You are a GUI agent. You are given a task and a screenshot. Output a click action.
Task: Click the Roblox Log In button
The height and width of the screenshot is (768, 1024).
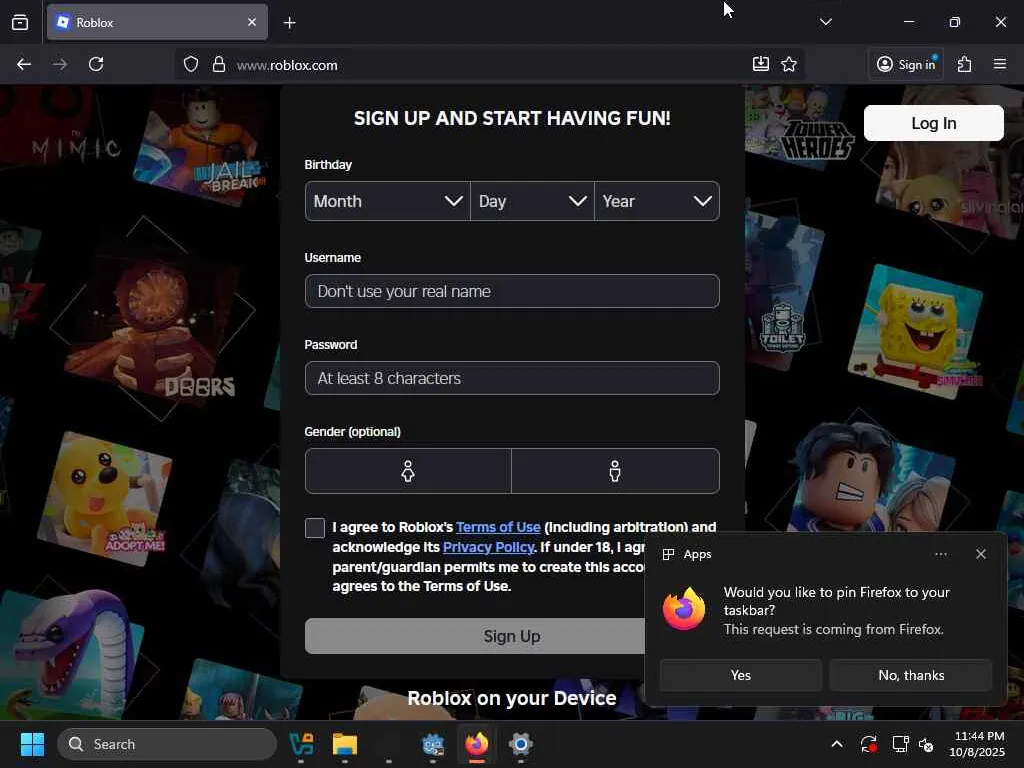(933, 123)
